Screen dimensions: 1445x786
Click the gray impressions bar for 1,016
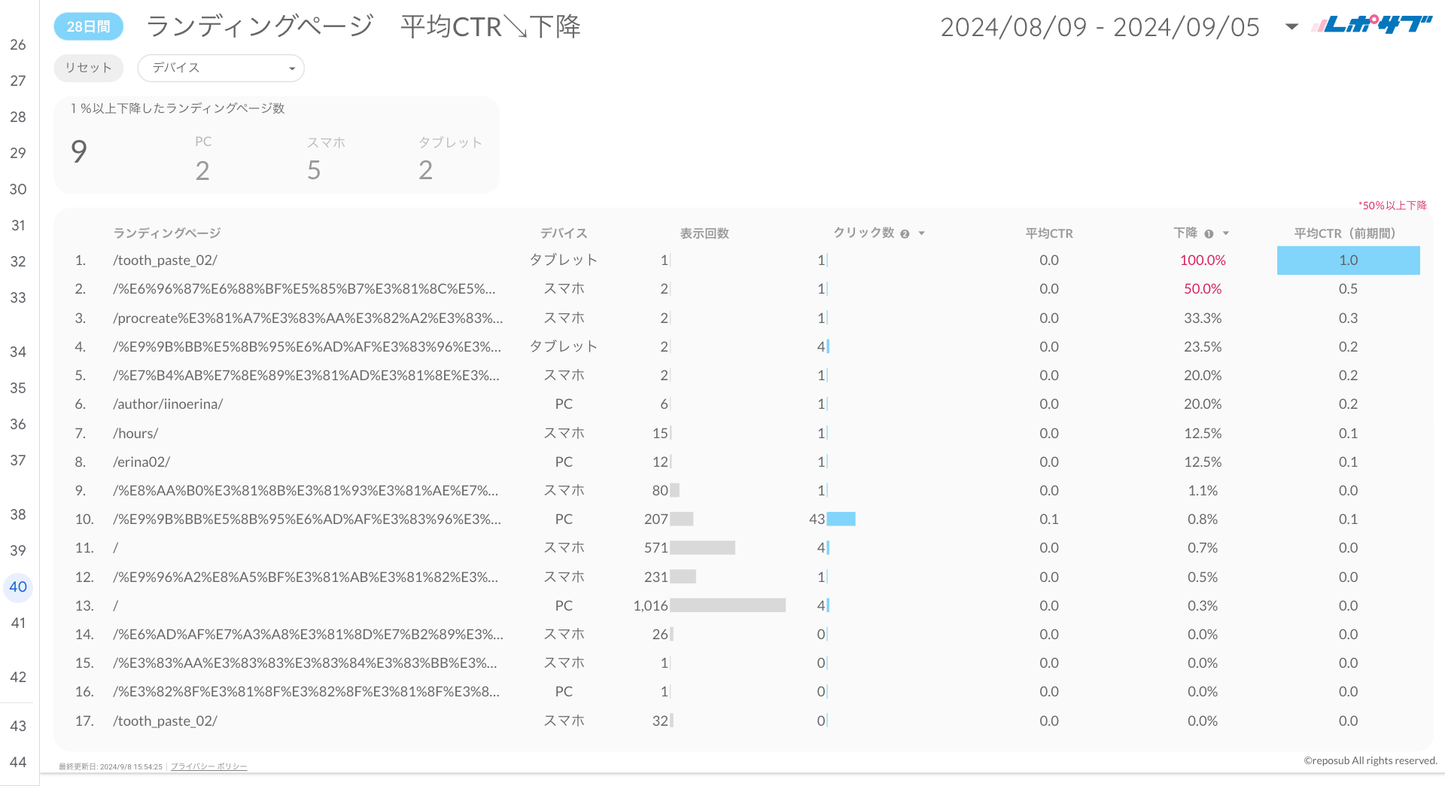pos(727,606)
